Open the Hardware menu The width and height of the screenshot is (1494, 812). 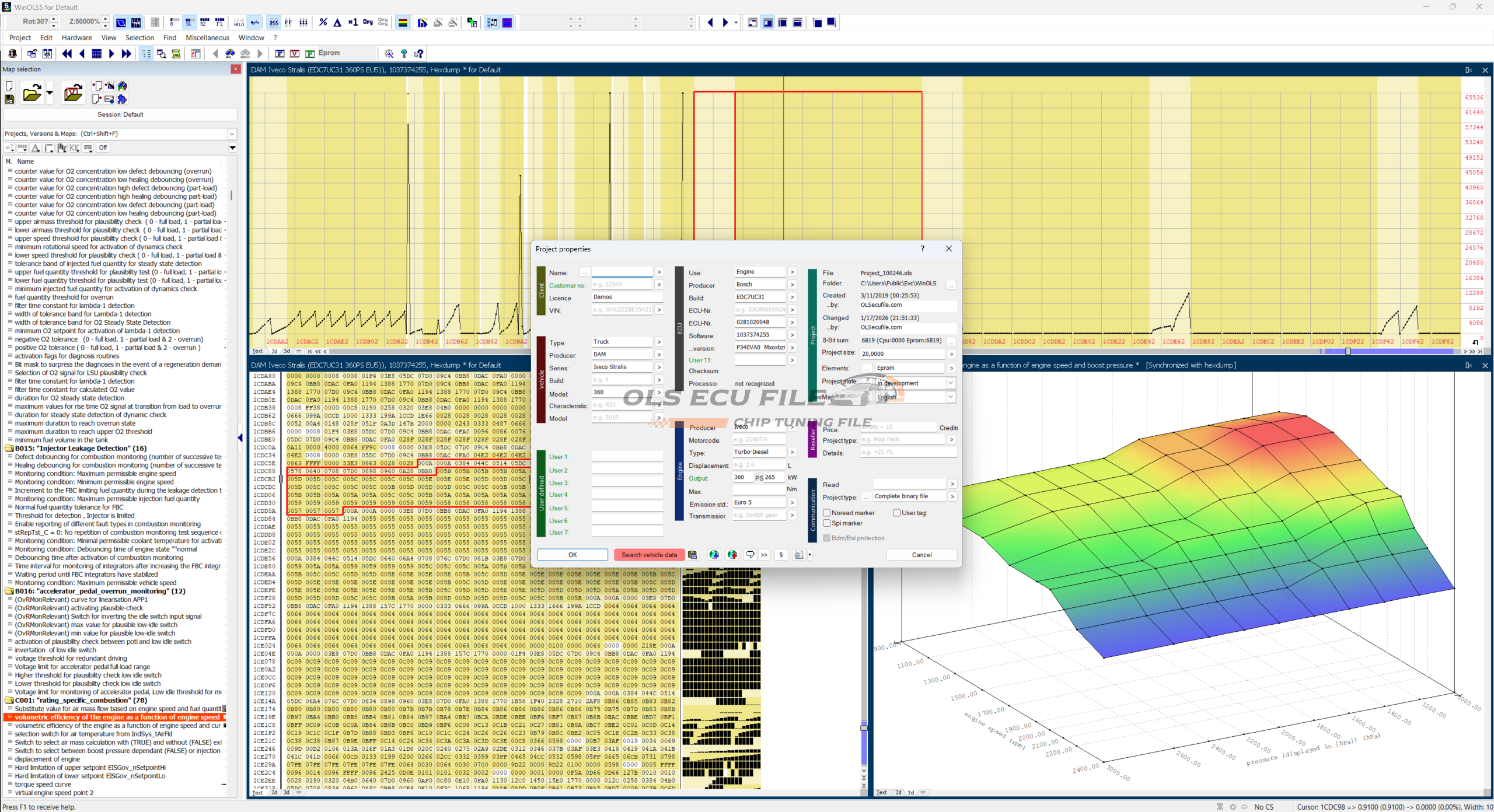coord(76,38)
